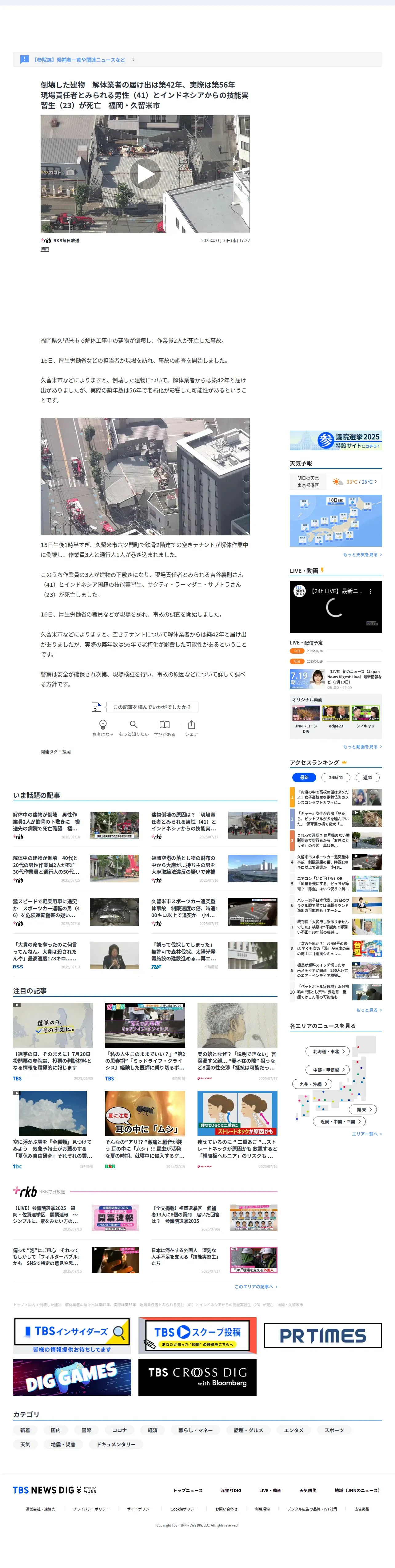Select the 地震・災害 category chip
395x1568 pixels.
[63, 1444]
